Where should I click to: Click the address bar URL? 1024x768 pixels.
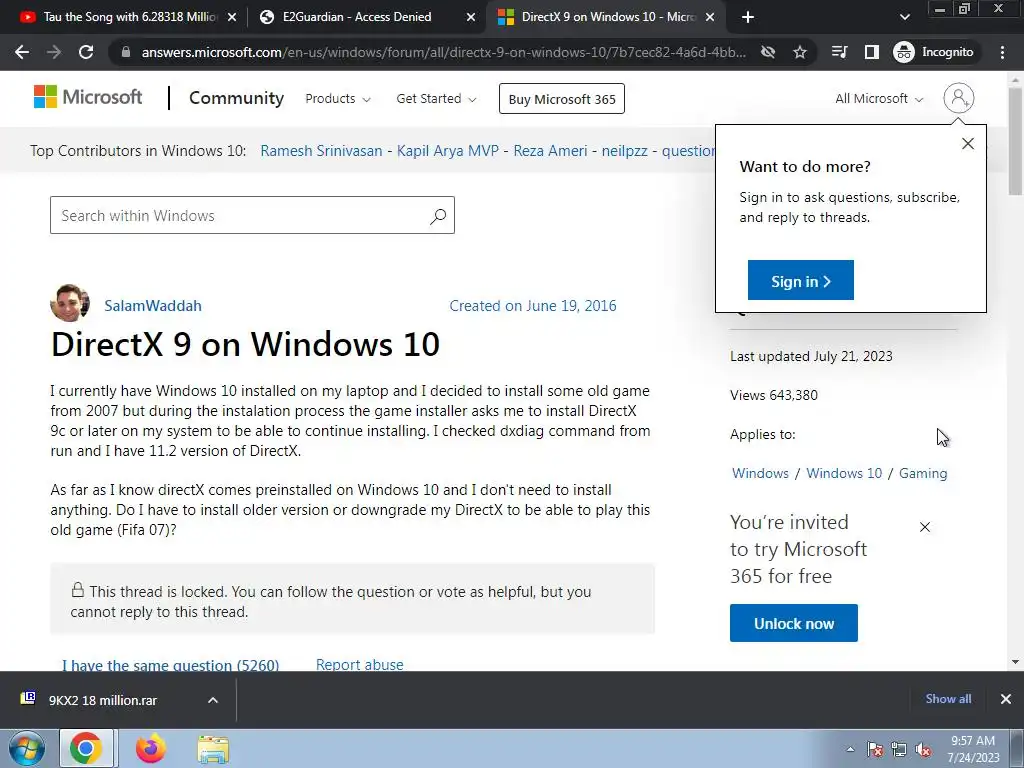pos(443,52)
